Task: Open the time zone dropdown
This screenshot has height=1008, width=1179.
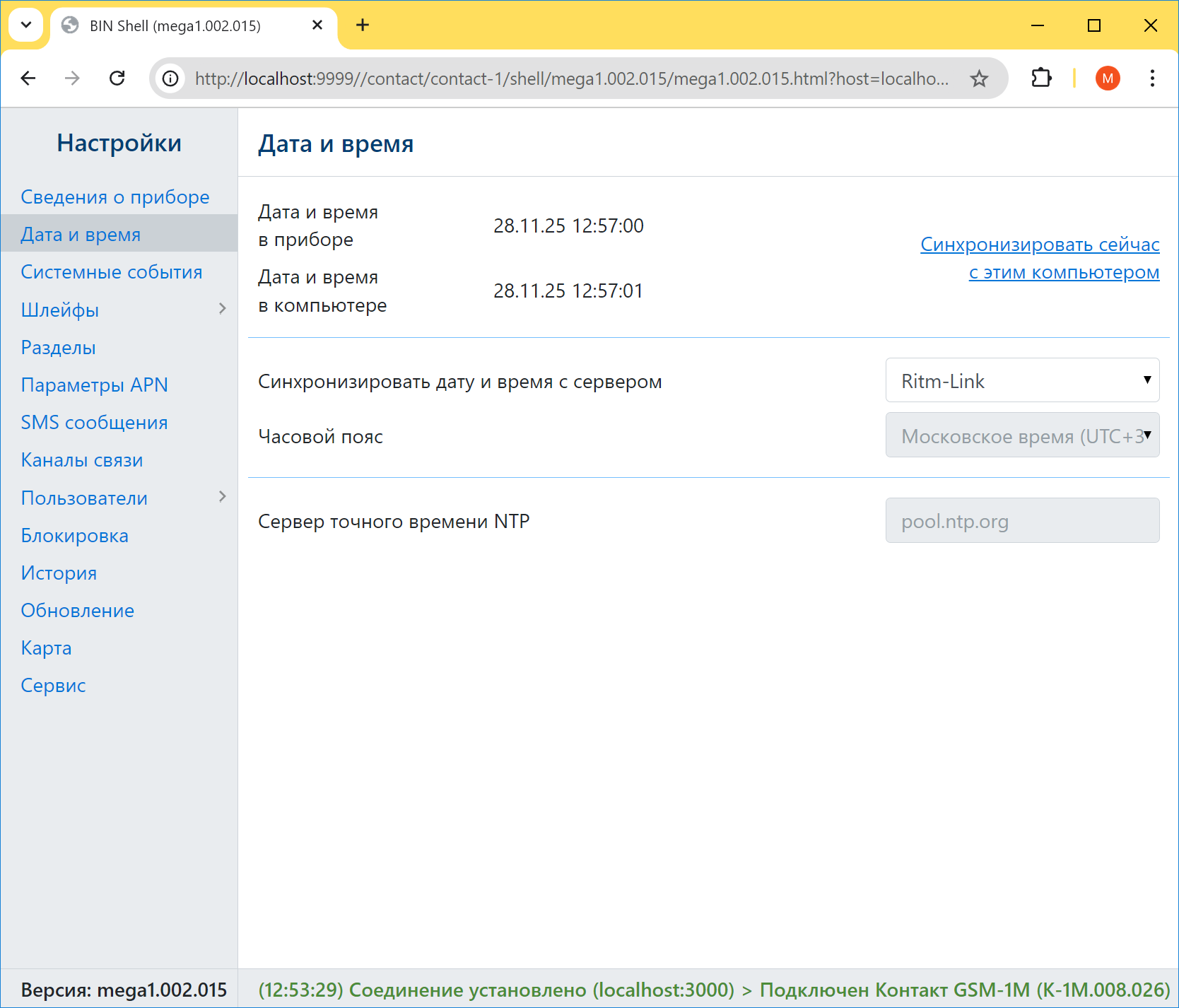Action: pyautogui.click(x=1022, y=435)
